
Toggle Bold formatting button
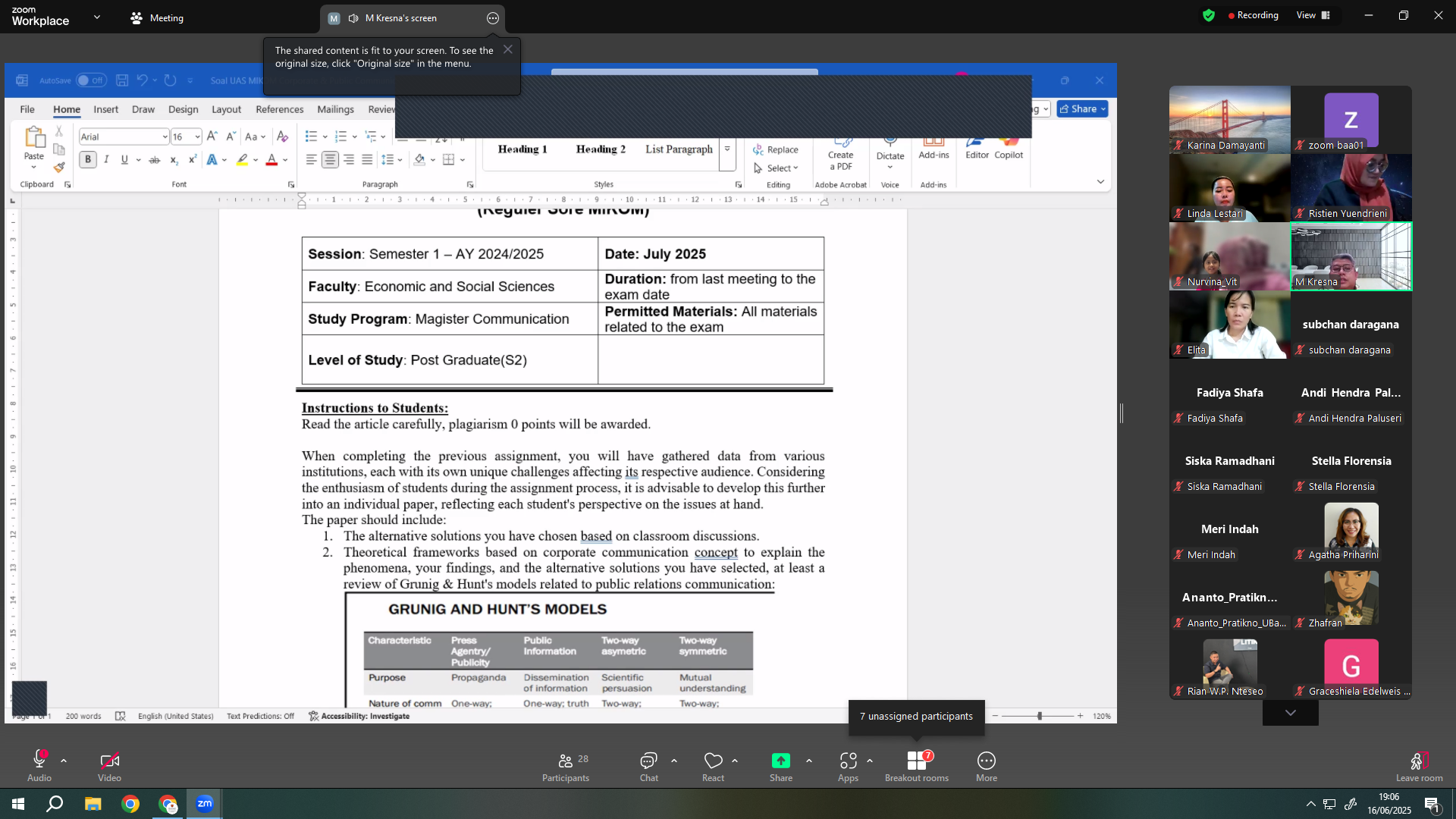click(x=88, y=160)
